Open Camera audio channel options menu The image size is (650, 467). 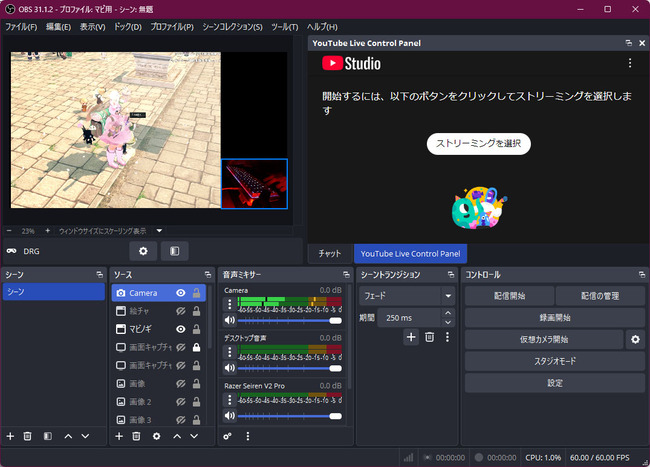pyautogui.click(x=230, y=305)
